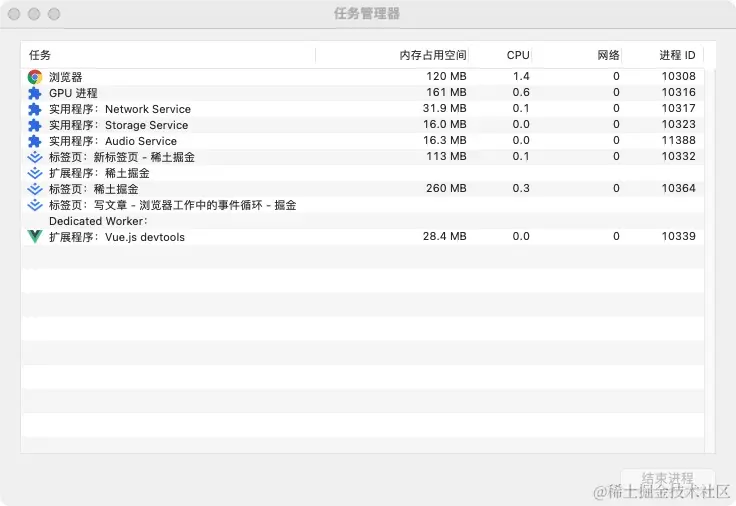Click the Juejin icon beside 新标签页 - 稀土掘金
736x506 pixels.
pyautogui.click(x=35, y=157)
